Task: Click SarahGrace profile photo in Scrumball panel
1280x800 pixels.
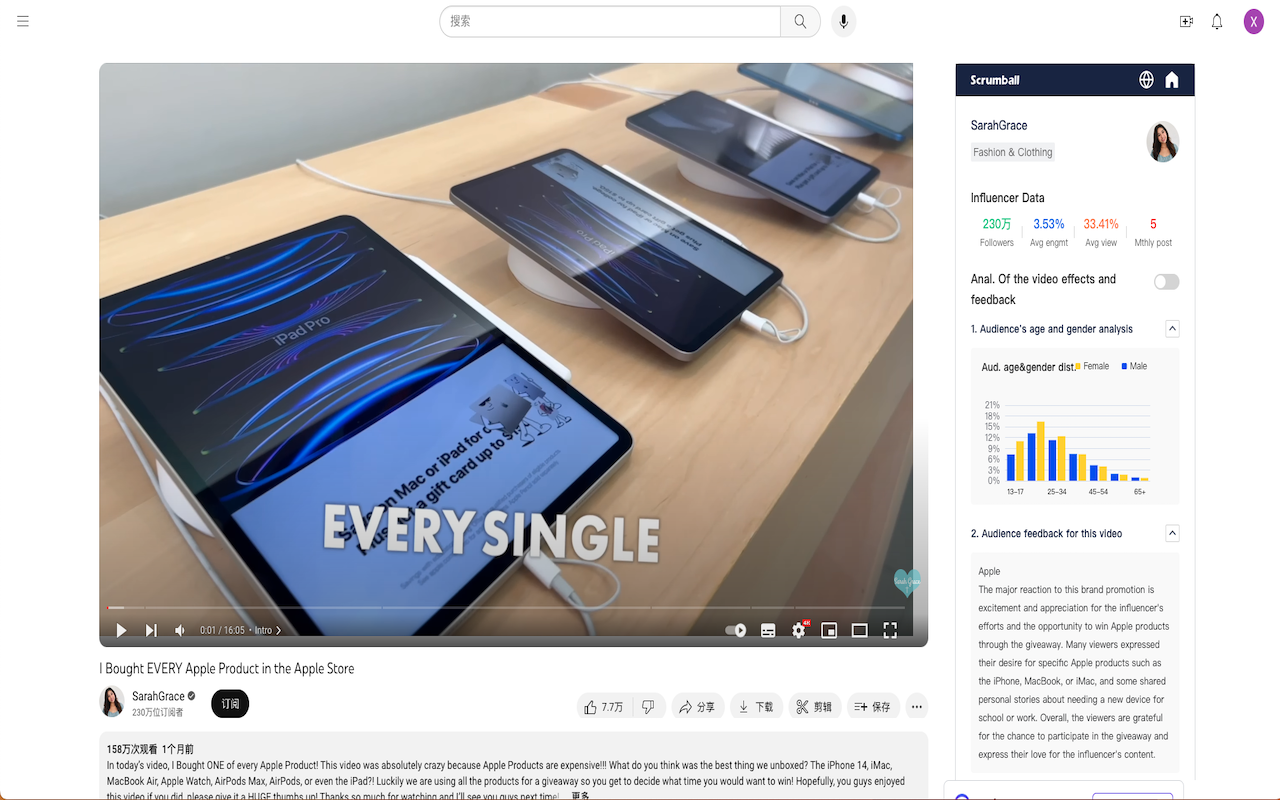Action: [1163, 142]
